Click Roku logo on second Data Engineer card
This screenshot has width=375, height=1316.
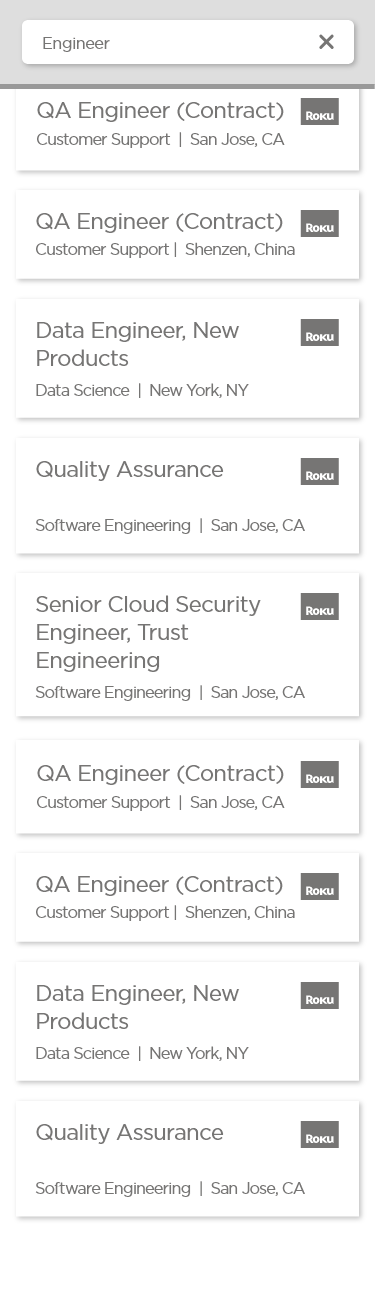[320, 996]
